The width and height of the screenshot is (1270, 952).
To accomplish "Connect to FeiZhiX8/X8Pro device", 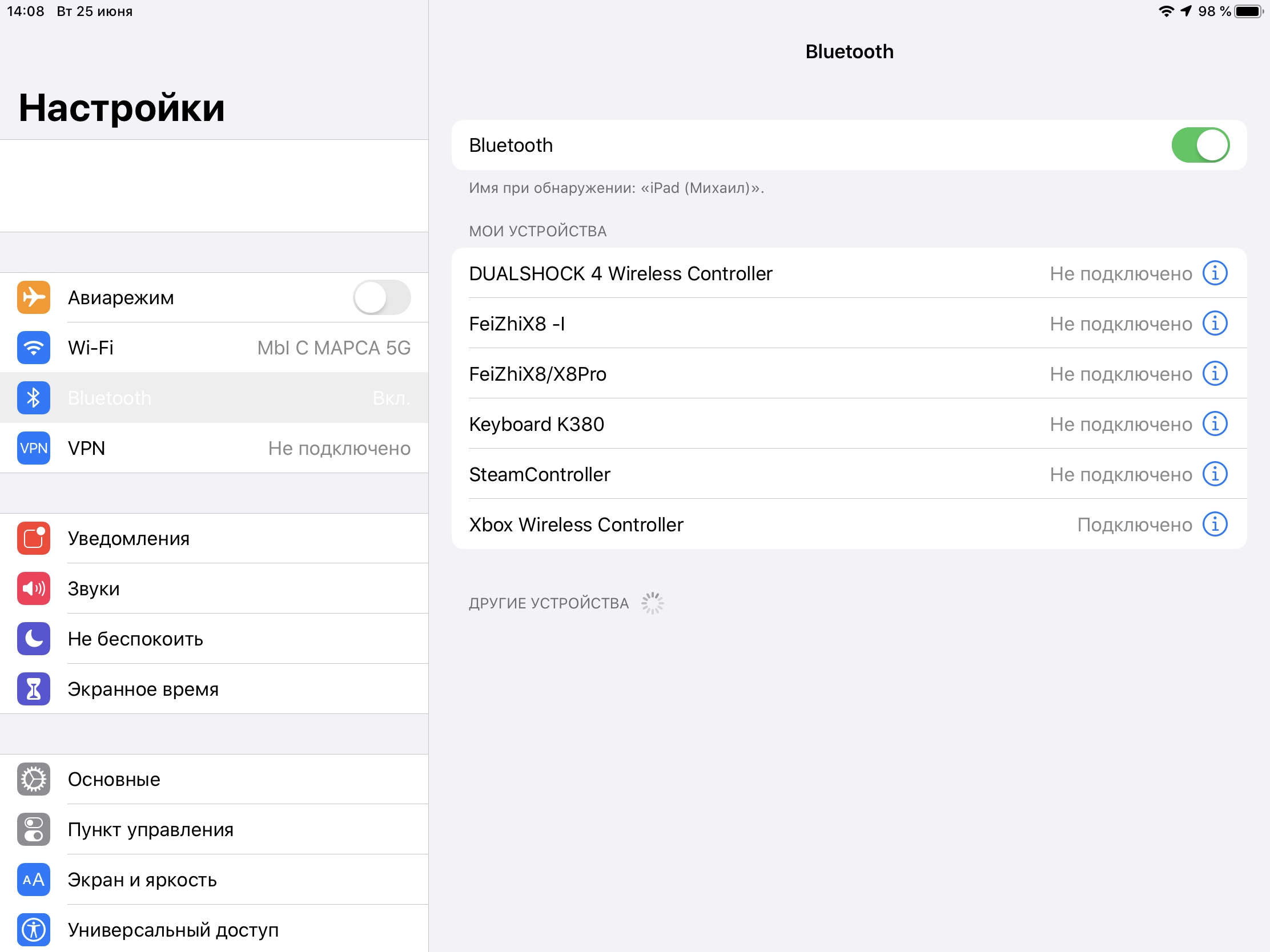I will coord(746,374).
